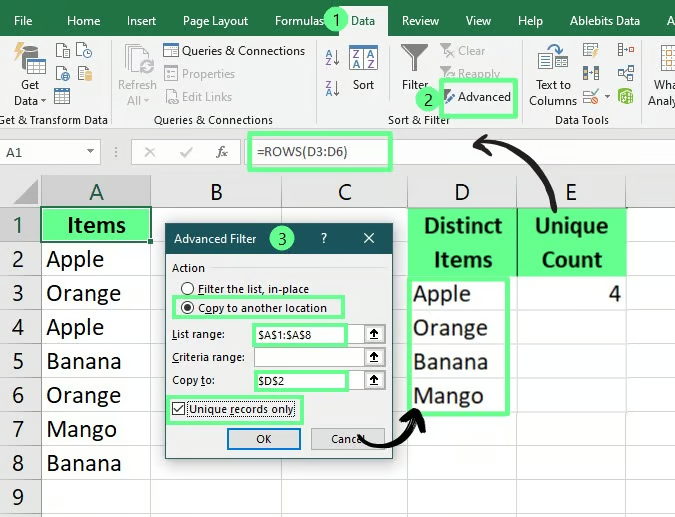This screenshot has width=675, height=517.
Task: Select 'Filter the list, in-place' radio option
Action: pos(187,289)
